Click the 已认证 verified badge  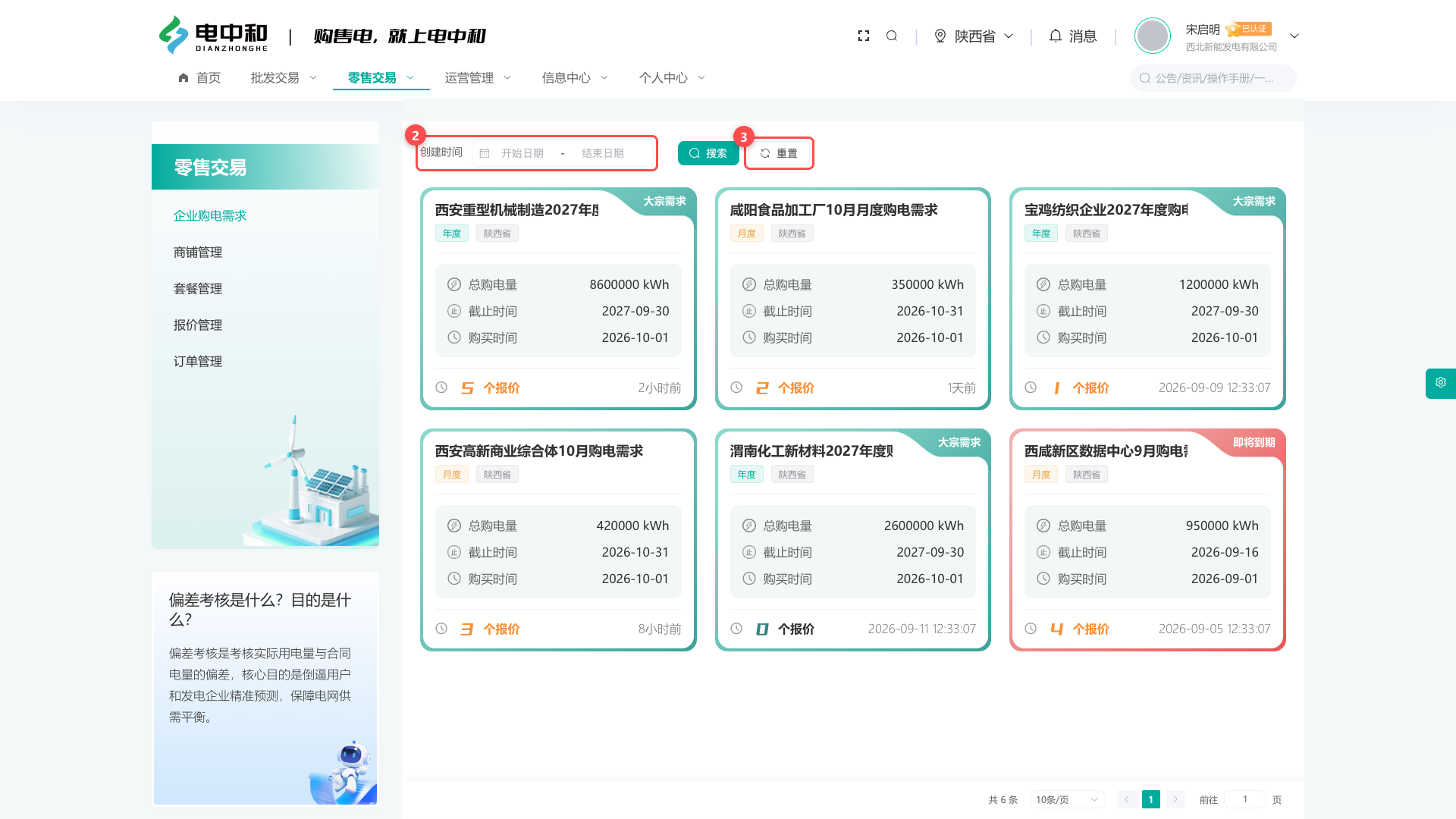click(x=1248, y=29)
